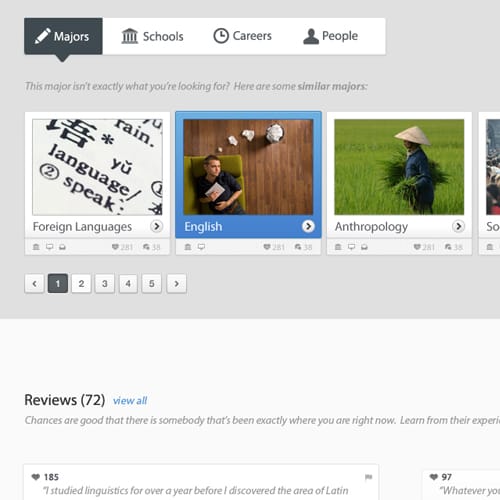Click the arrow button next to English
The image size is (500, 500).
(x=308, y=226)
